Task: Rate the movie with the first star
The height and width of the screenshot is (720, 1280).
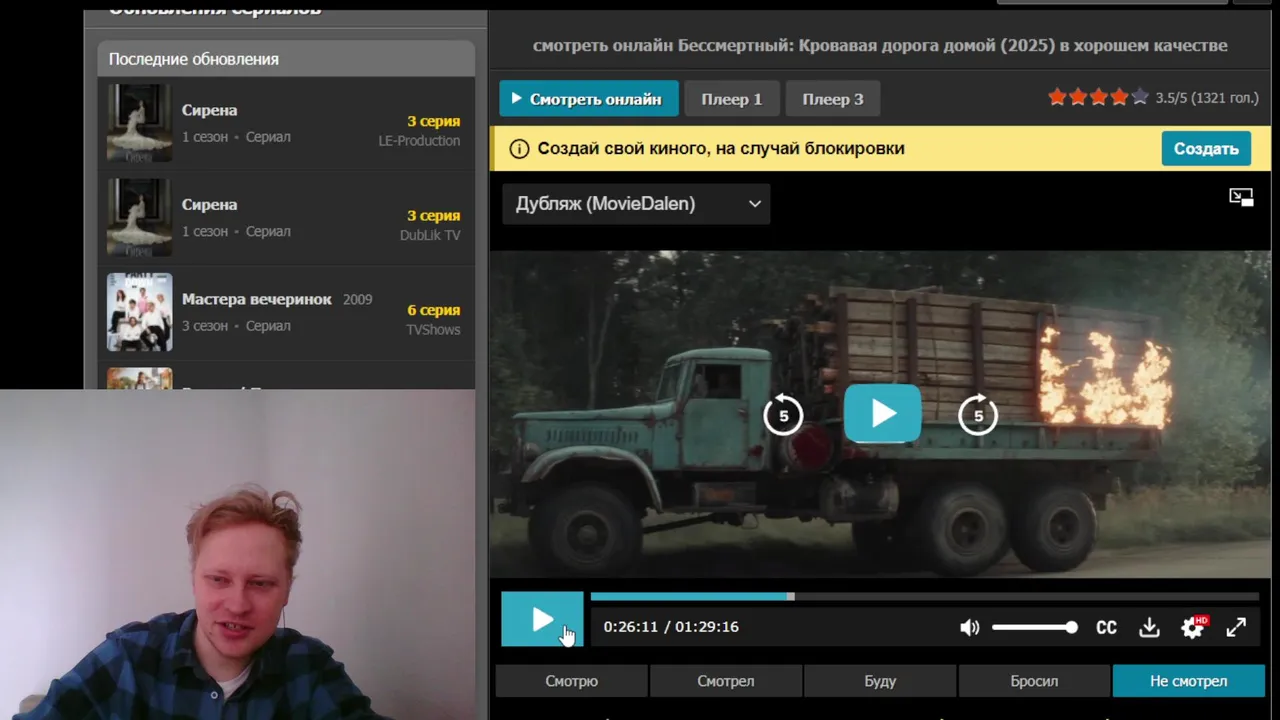Action: pyautogui.click(x=1057, y=97)
